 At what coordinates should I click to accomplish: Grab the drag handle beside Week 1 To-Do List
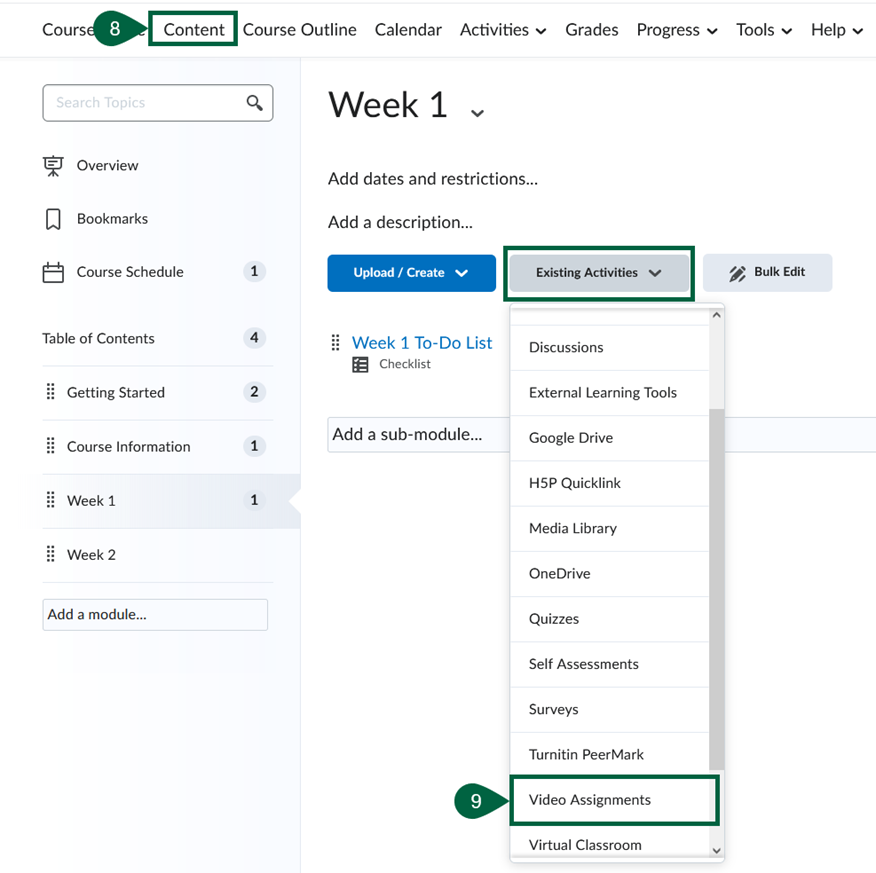click(336, 343)
